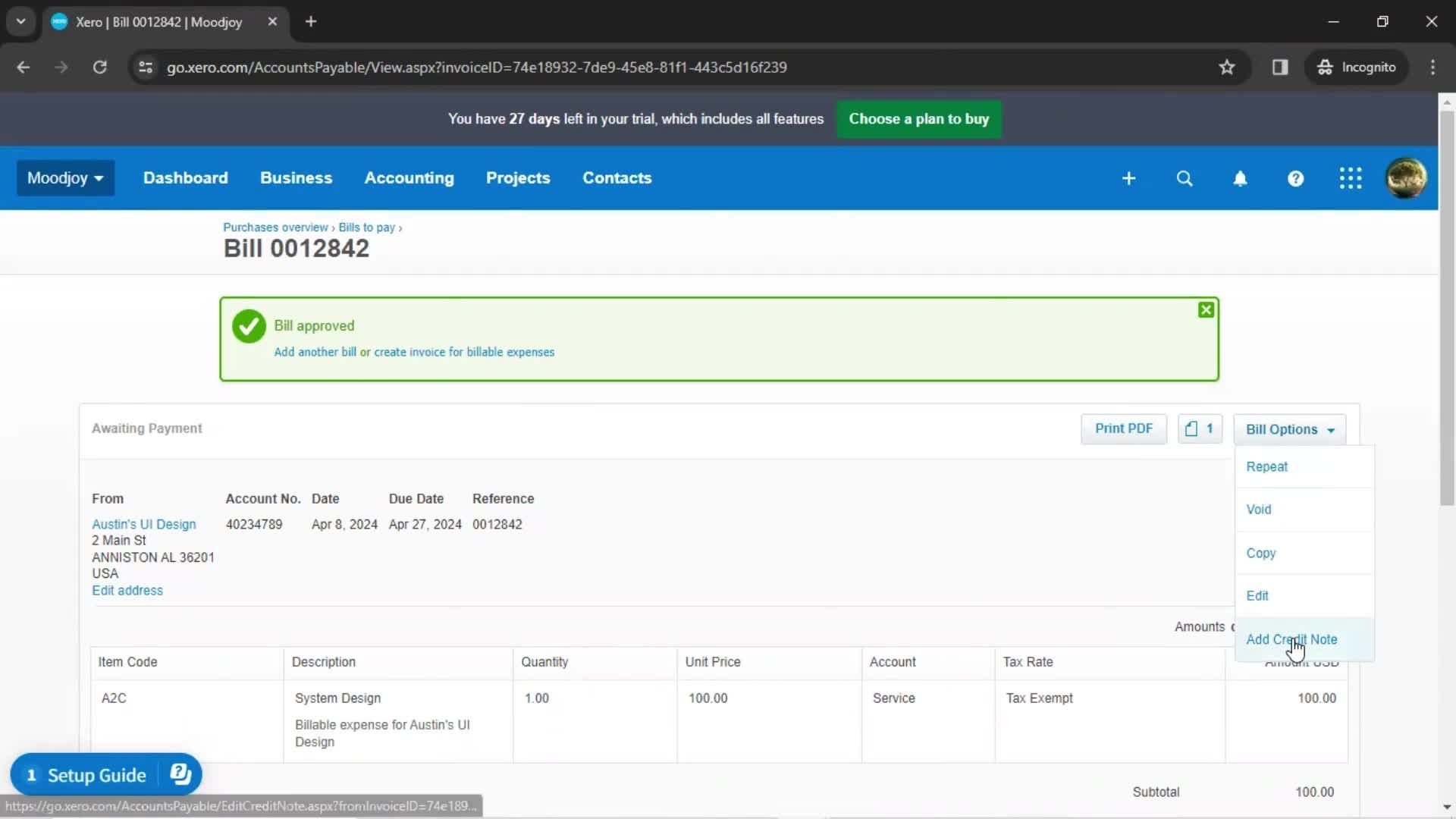The height and width of the screenshot is (819, 1456).
Task: Click the Print PDF button
Action: (1123, 428)
